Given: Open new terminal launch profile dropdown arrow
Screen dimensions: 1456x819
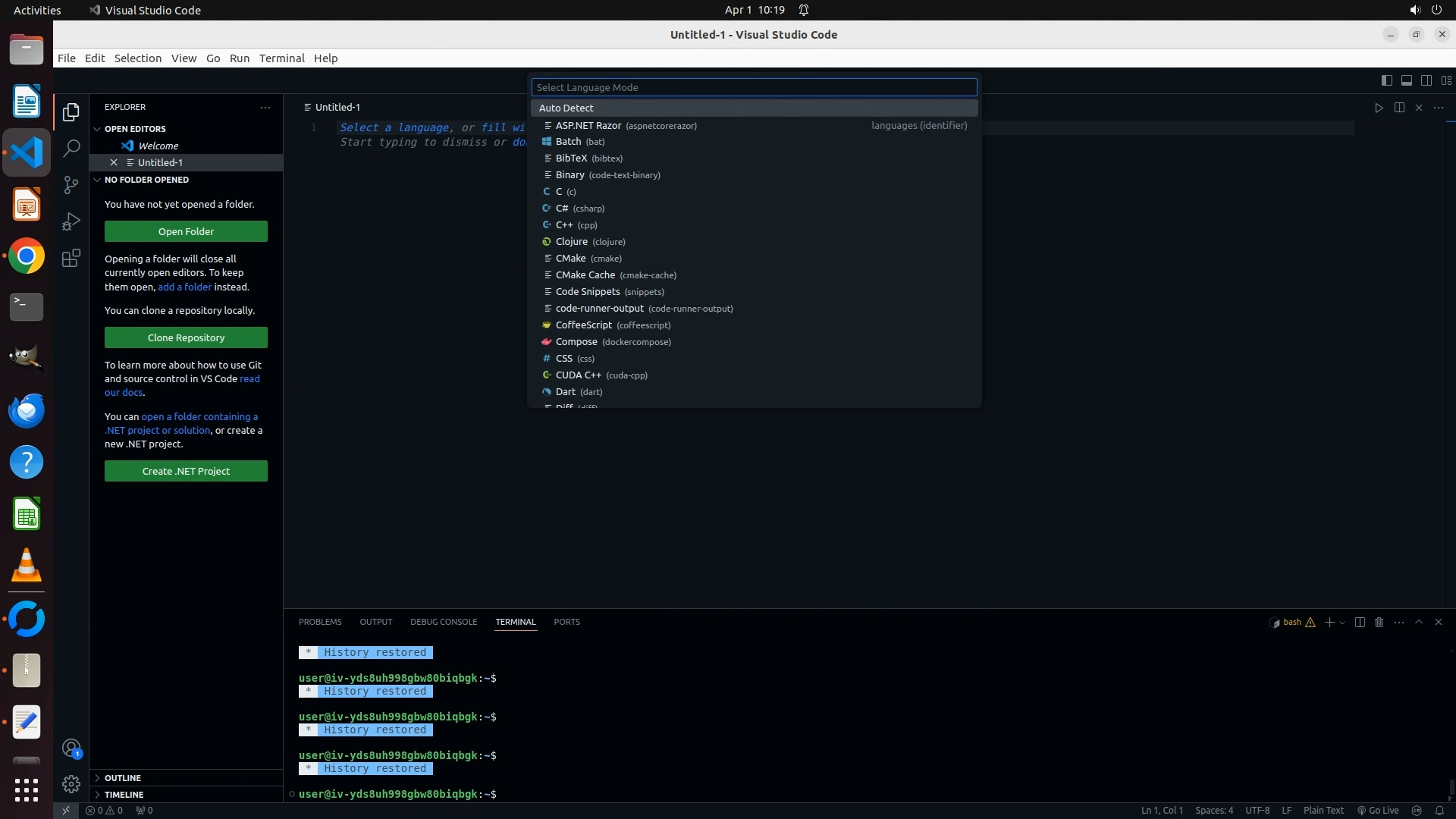Looking at the screenshot, I should (x=1342, y=623).
